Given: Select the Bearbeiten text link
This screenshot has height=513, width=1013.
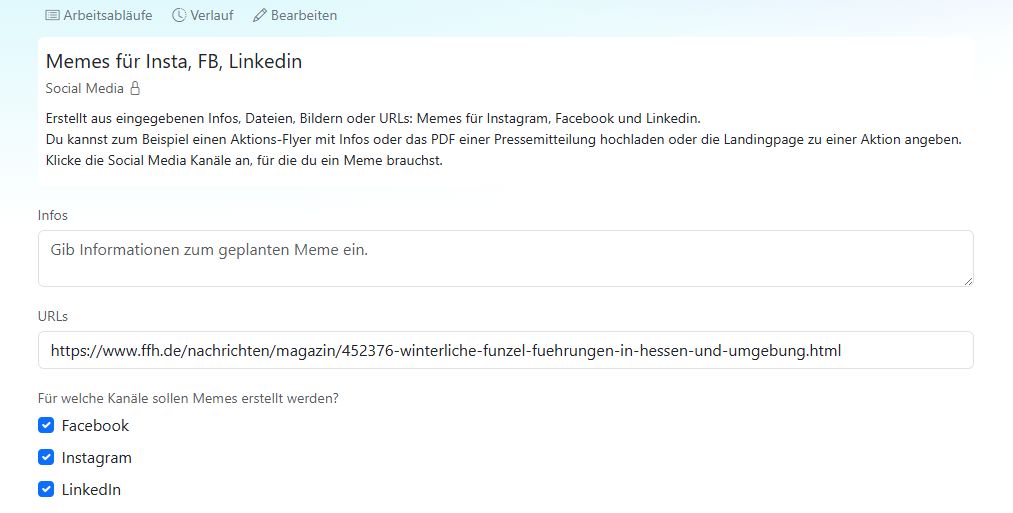Looking at the screenshot, I should click(x=304, y=16).
